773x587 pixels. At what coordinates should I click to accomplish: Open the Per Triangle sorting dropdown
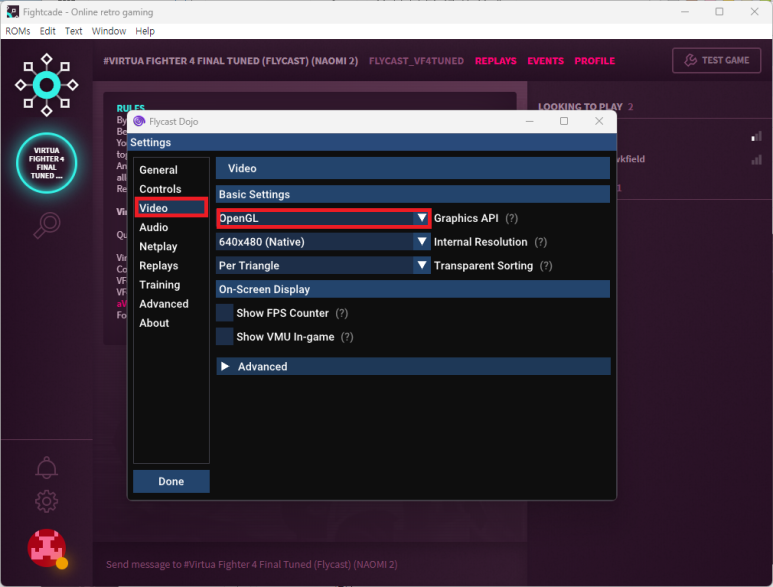(323, 266)
